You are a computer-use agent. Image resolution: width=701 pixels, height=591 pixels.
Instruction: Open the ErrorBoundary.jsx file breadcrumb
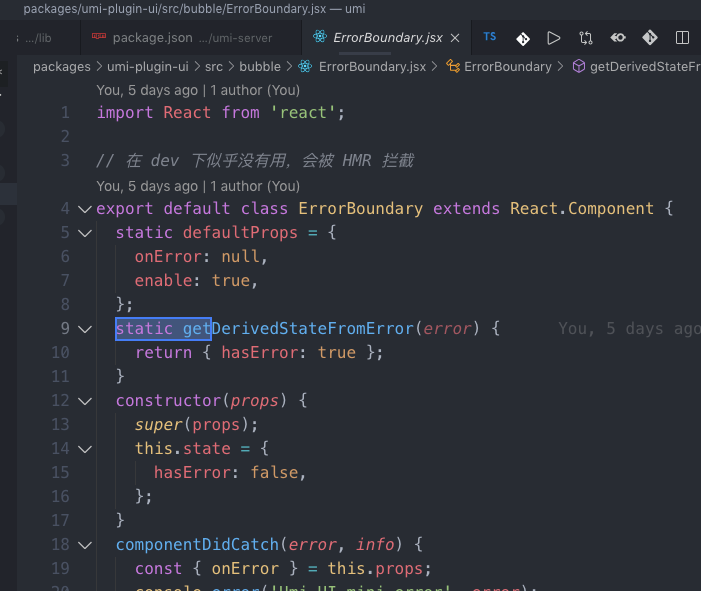tap(372, 67)
